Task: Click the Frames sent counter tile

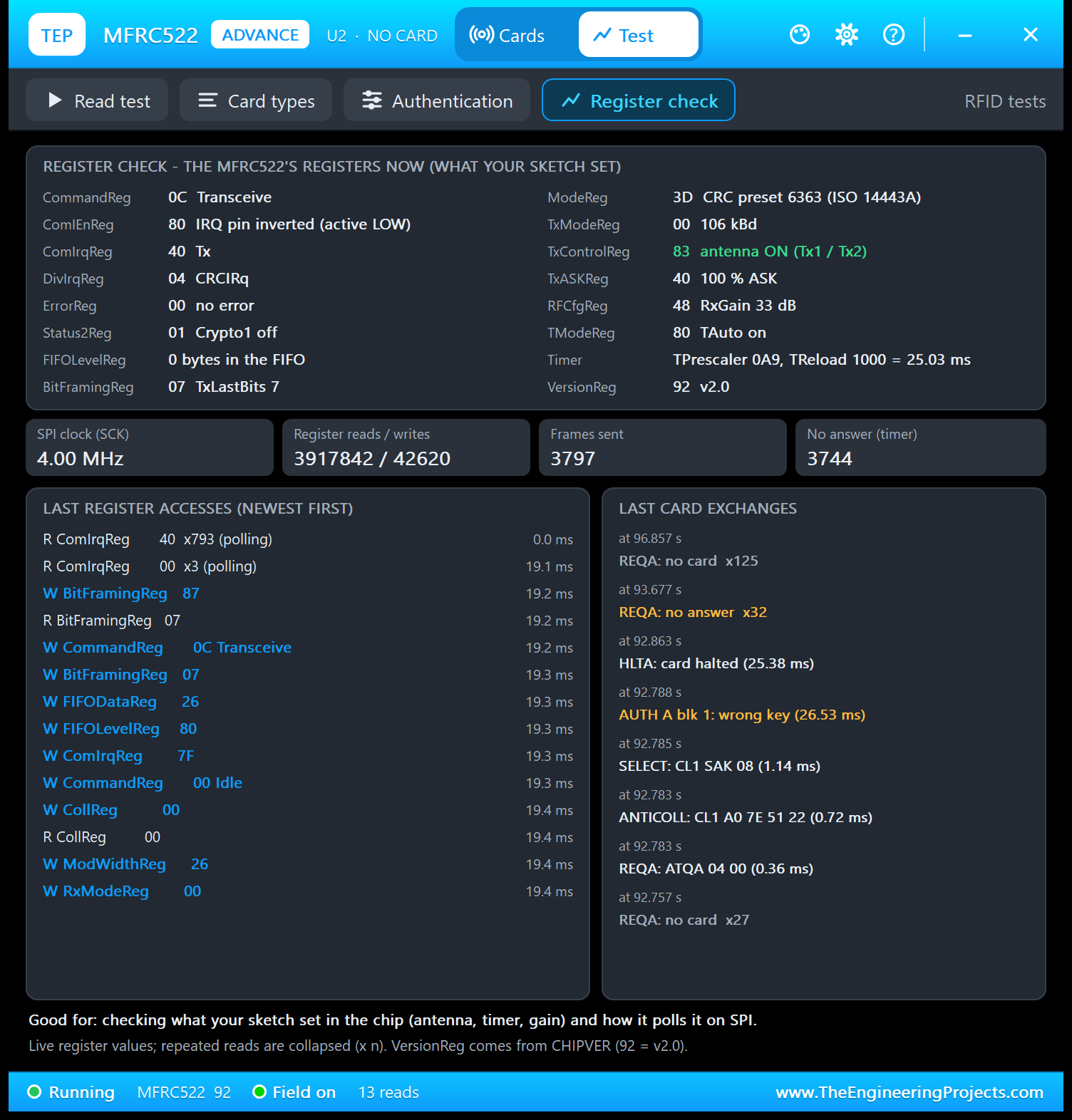Action: click(663, 447)
